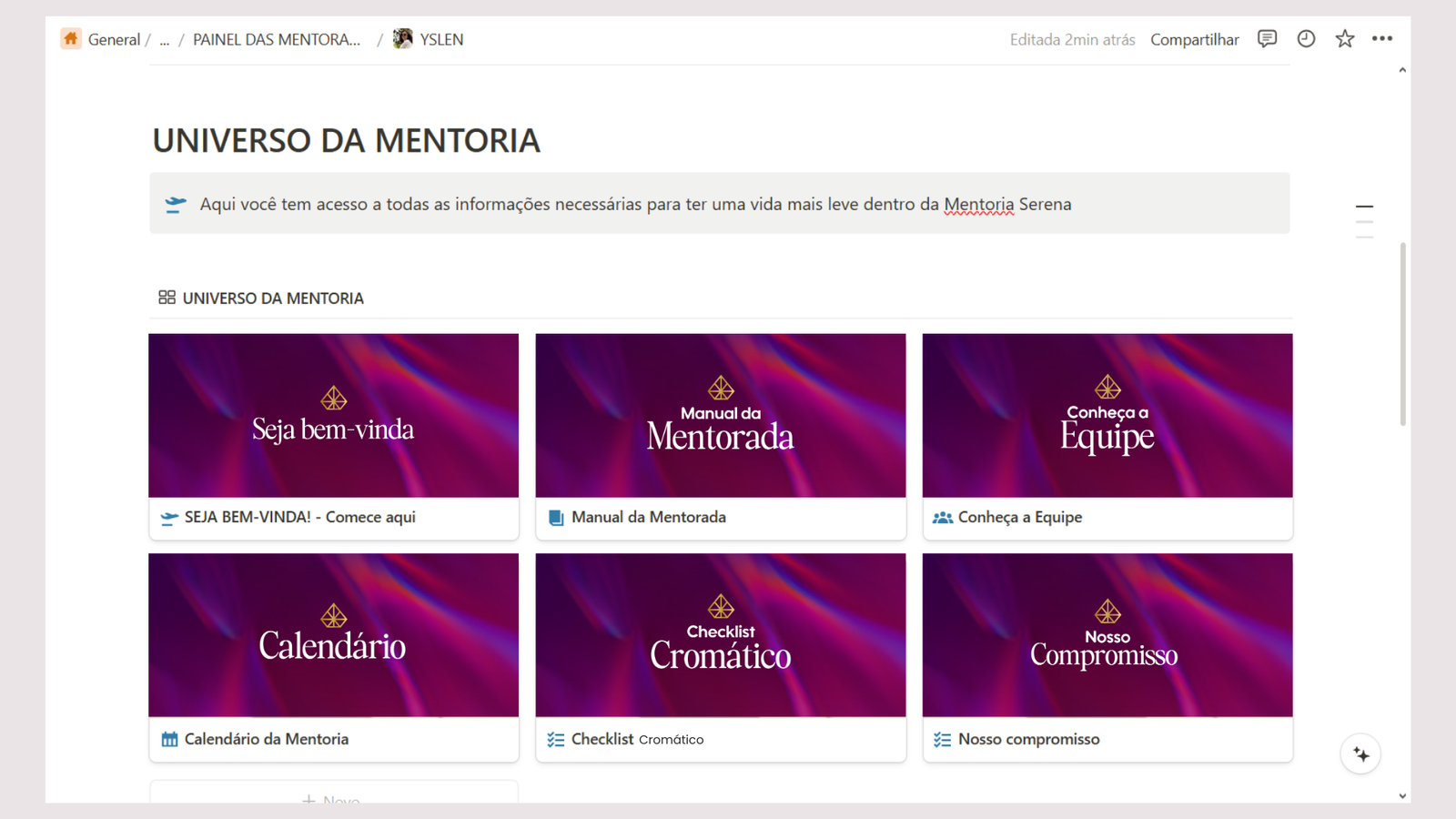Click the Compartilhar button
Image resolution: width=1456 pixels, height=819 pixels.
click(x=1194, y=40)
